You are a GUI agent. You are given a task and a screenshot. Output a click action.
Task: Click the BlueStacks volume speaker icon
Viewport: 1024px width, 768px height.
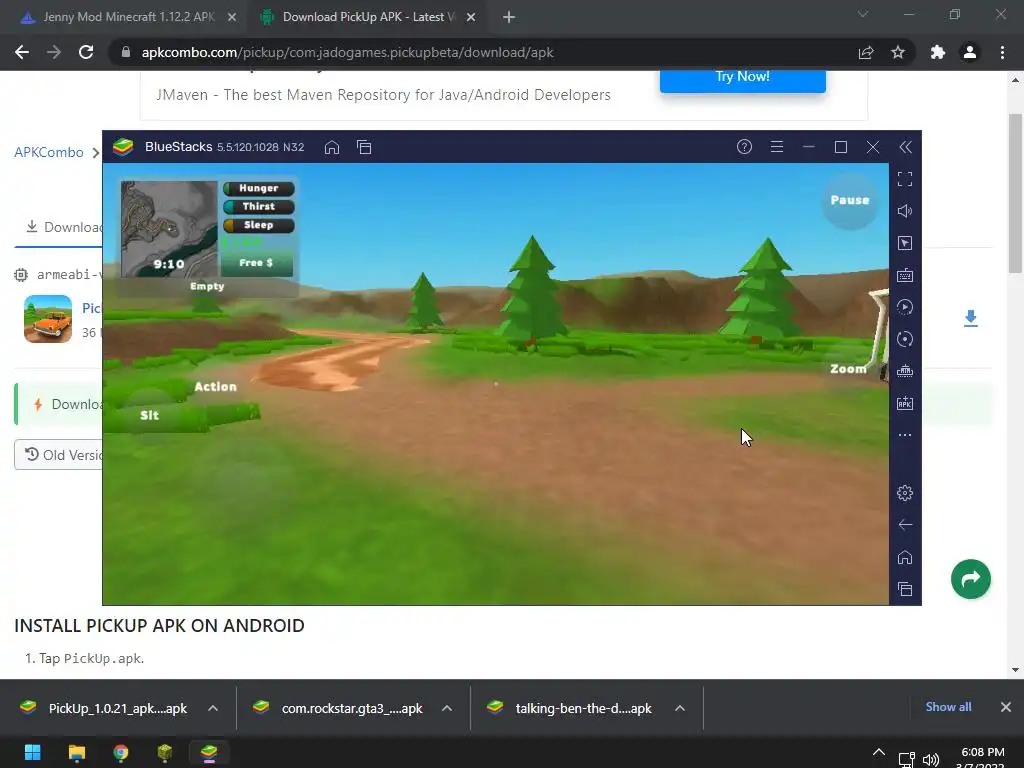click(905, 211)
